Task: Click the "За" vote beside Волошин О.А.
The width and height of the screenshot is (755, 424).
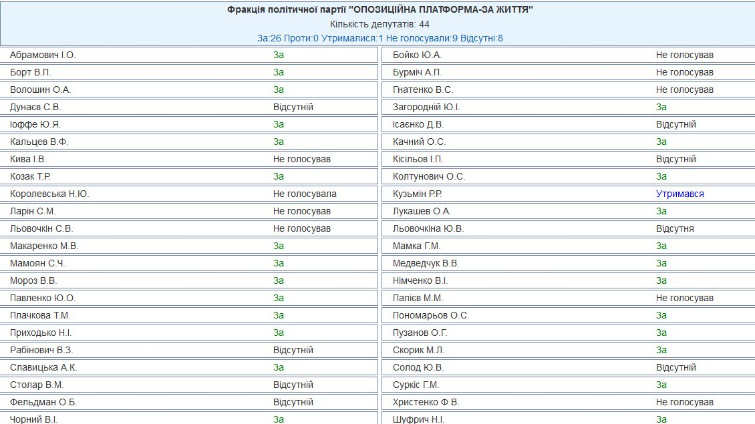Action: pyautogui.click(x=279, y=89)
